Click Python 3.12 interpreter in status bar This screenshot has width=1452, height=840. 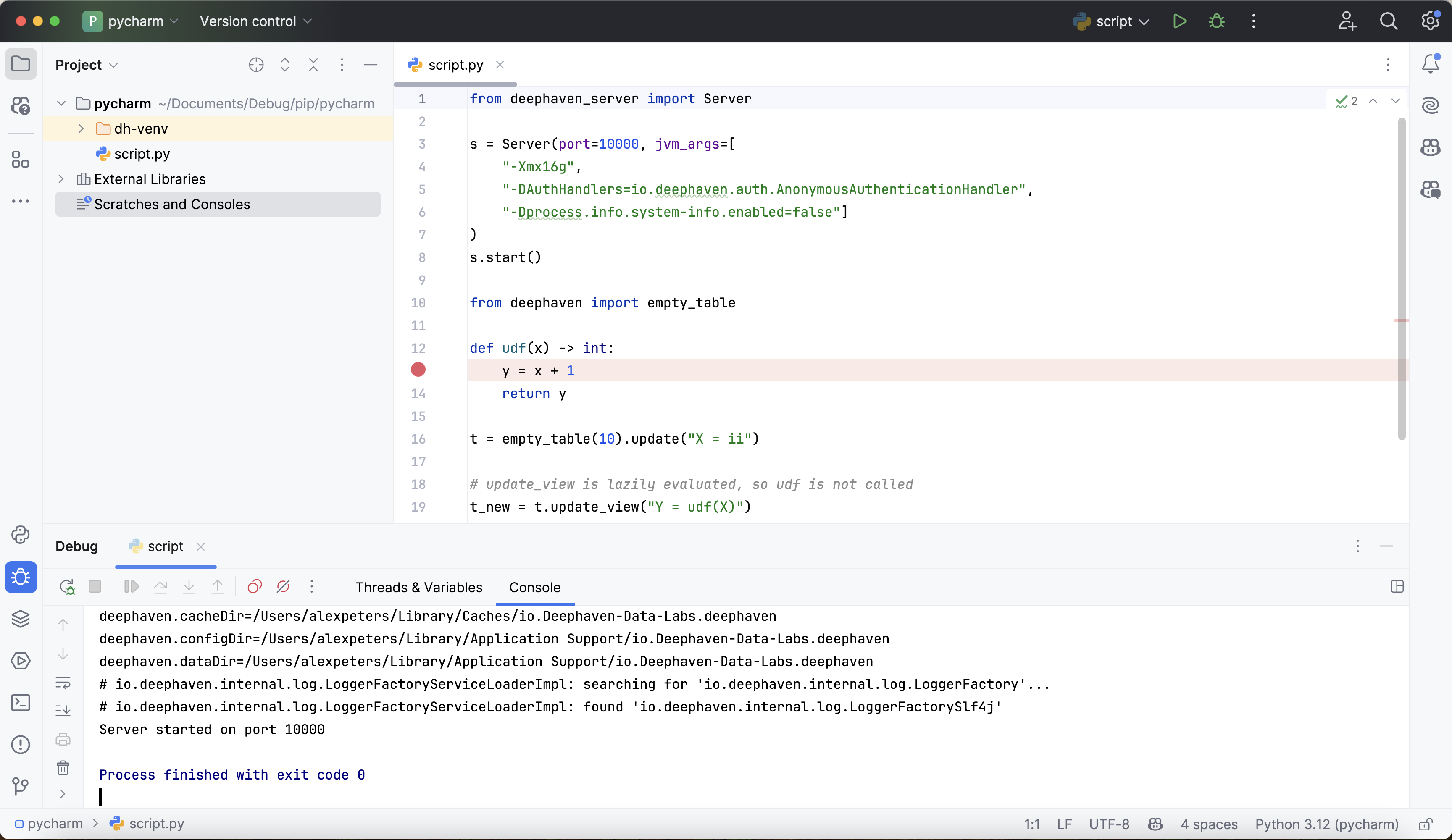(x=1326, y=824)
